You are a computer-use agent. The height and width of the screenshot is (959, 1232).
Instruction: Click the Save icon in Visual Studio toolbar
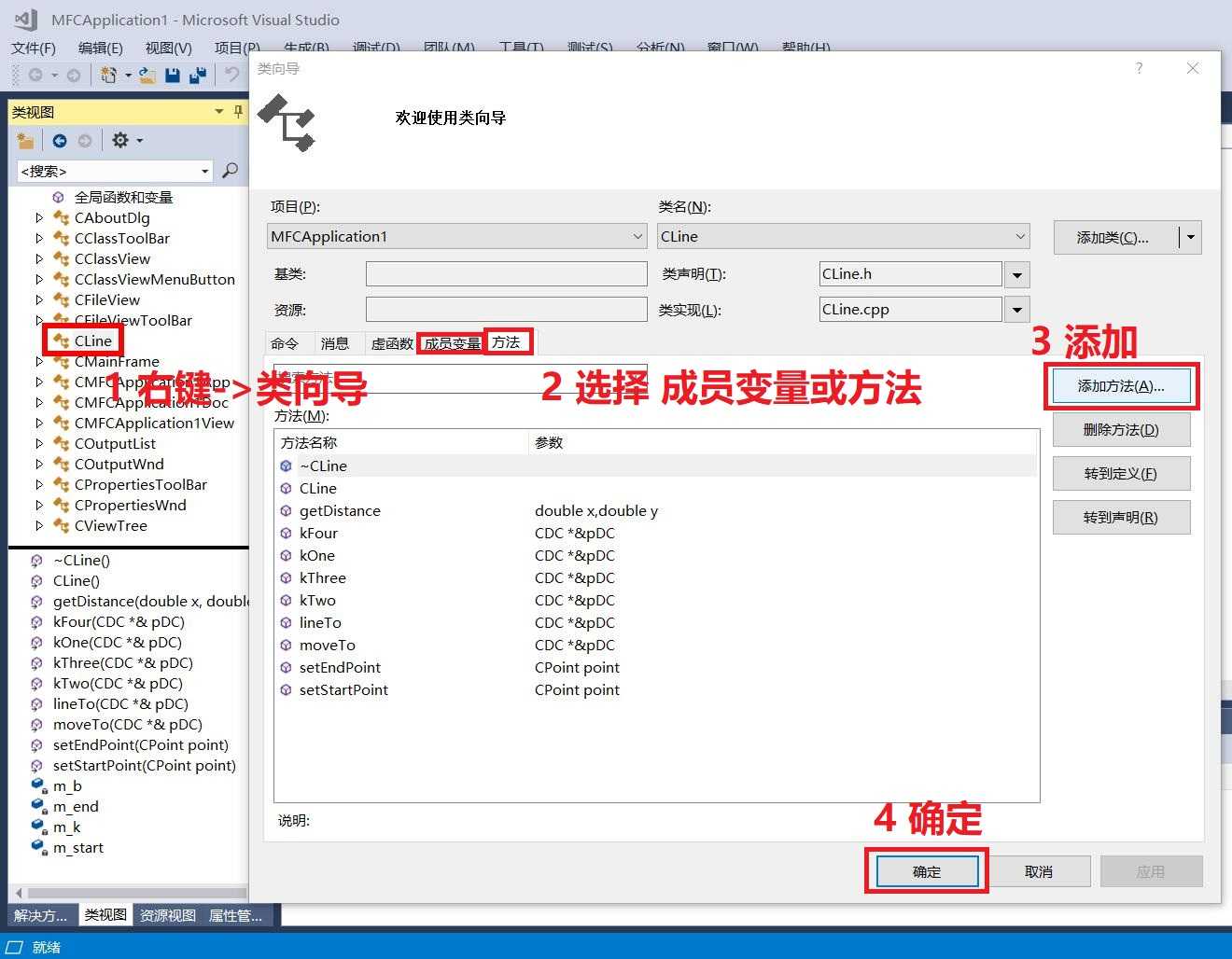173,76
